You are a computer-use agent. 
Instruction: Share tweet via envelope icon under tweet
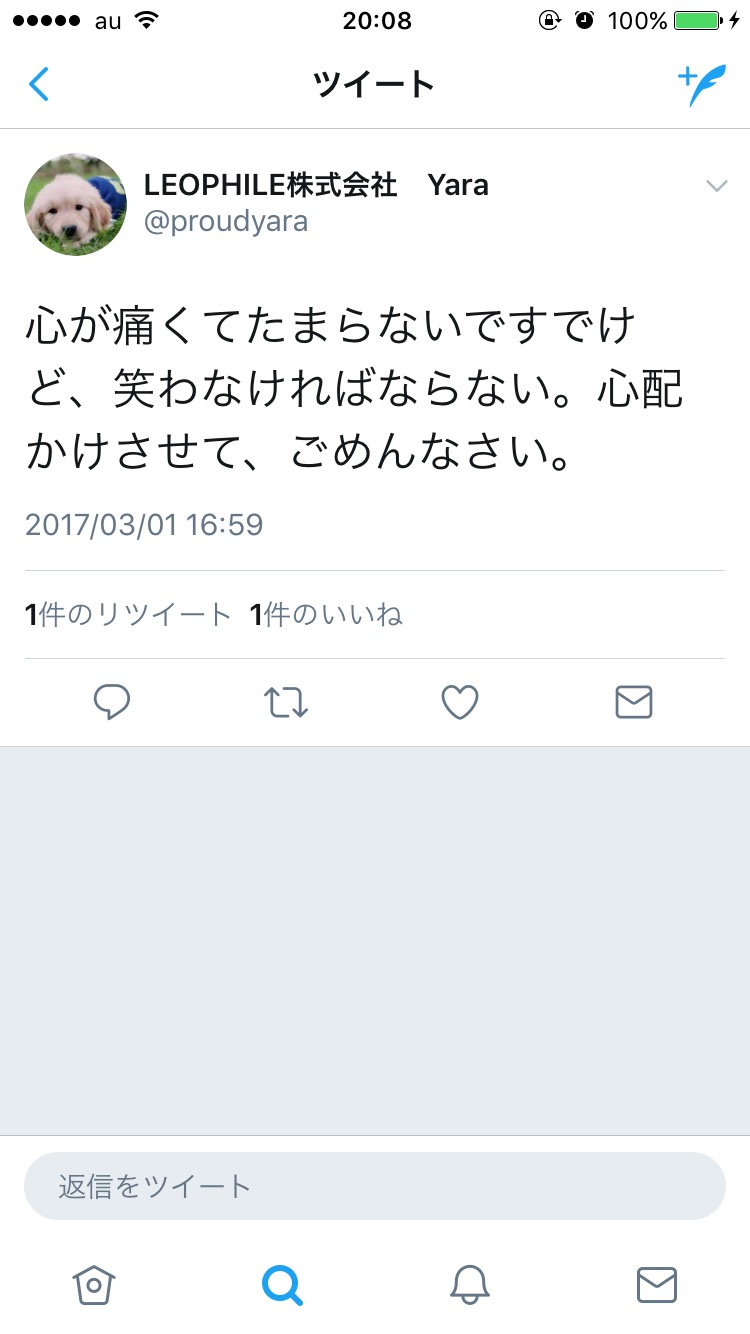tap(634, 703)
